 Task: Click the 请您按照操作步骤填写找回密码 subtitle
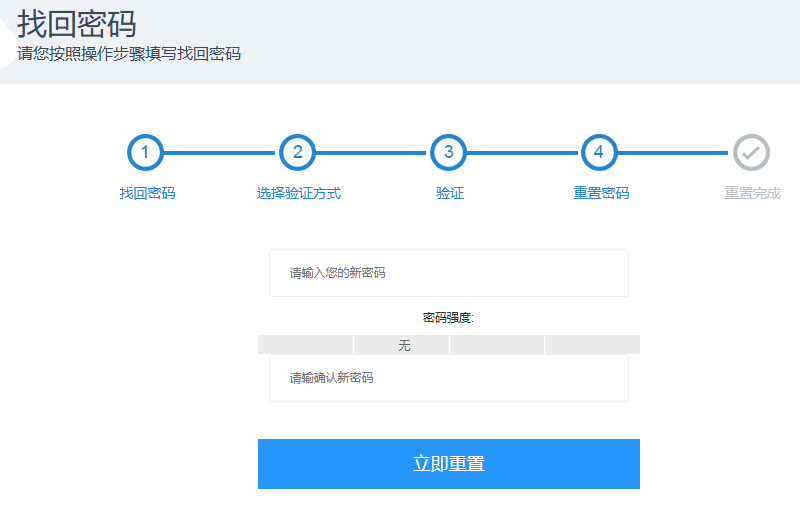coord(129,54)
